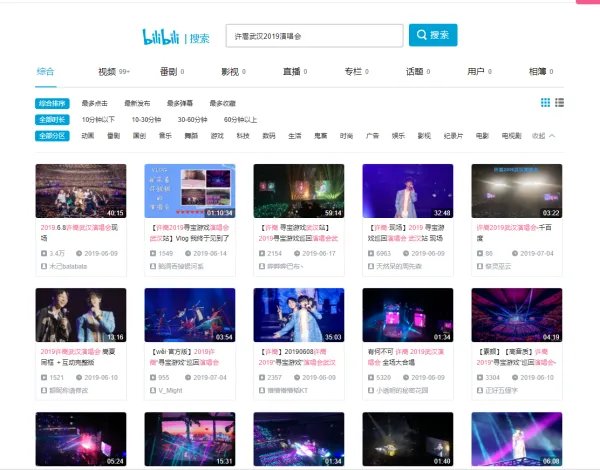600x470 pixels.
Task: Filter by 娱乐 category
Action: point(398,136)
